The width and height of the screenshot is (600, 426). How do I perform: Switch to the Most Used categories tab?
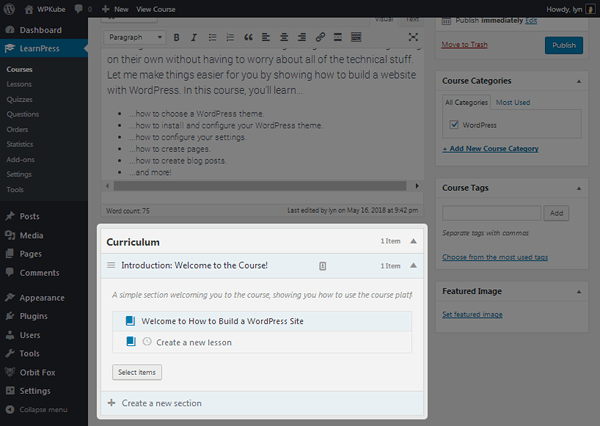point(513,103)
